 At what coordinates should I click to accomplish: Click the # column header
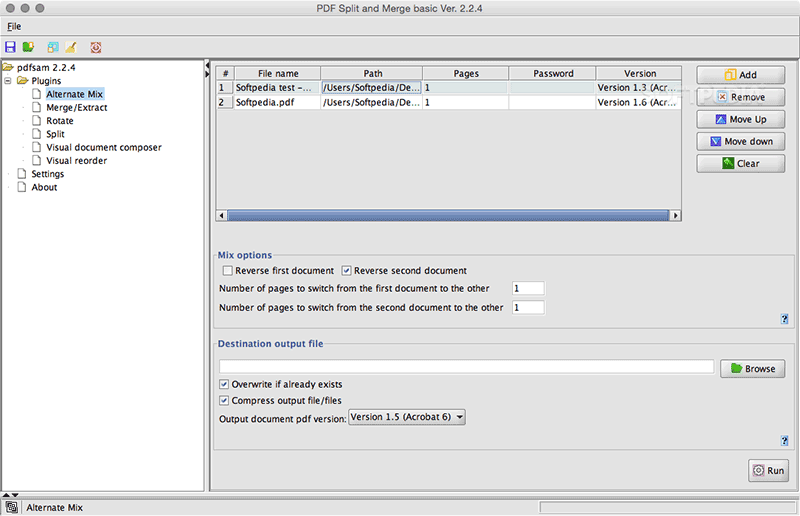(x=225, y=73)
